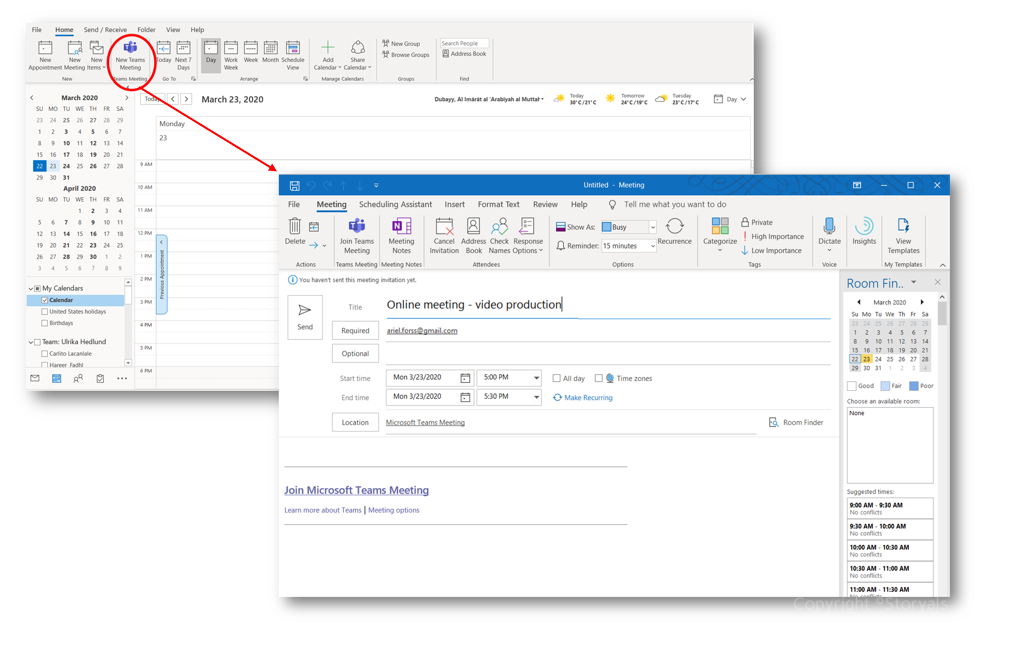Open start time 5:00 PM dropdown
This screenshot has width=1020, height=650.
(x=536, y=377)
